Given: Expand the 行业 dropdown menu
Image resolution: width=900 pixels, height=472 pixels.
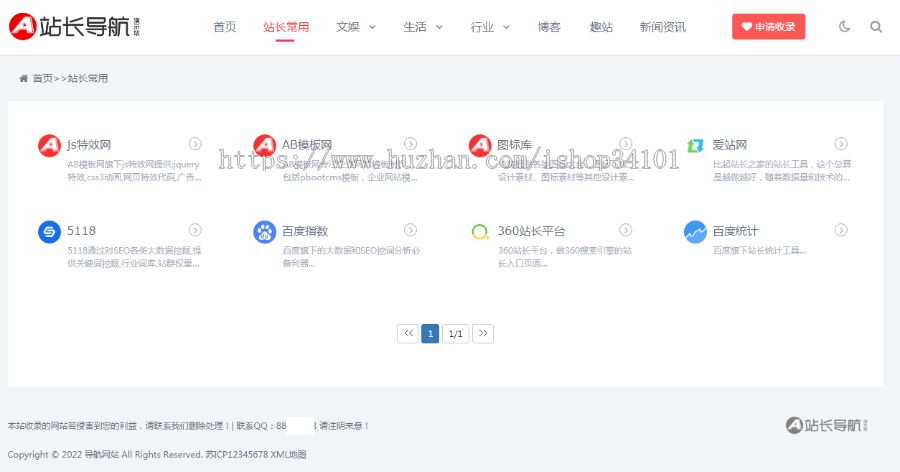Looking at the screenshot, I should 490,27.
